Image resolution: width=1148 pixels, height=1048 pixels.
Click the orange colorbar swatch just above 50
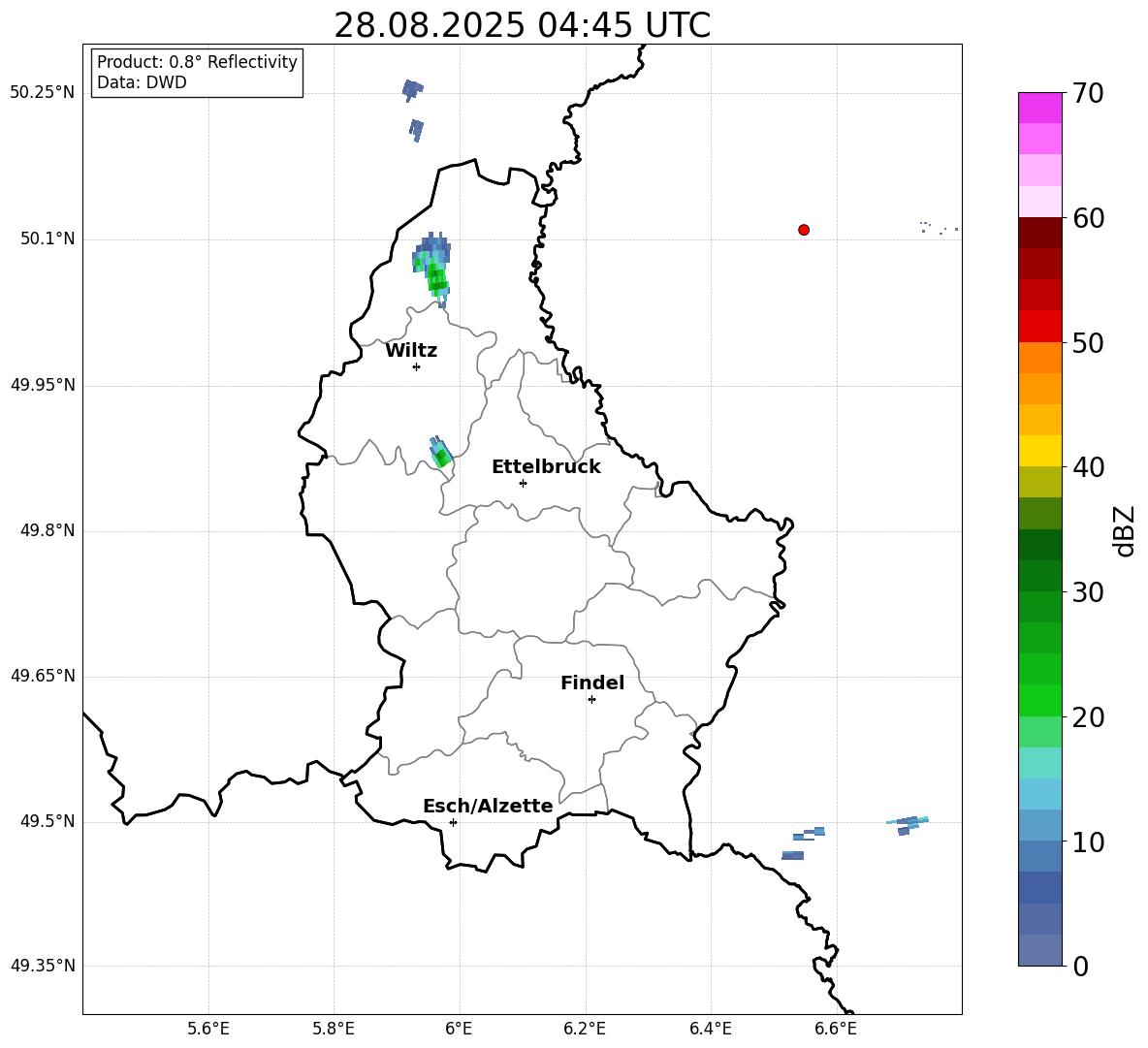1040,357
